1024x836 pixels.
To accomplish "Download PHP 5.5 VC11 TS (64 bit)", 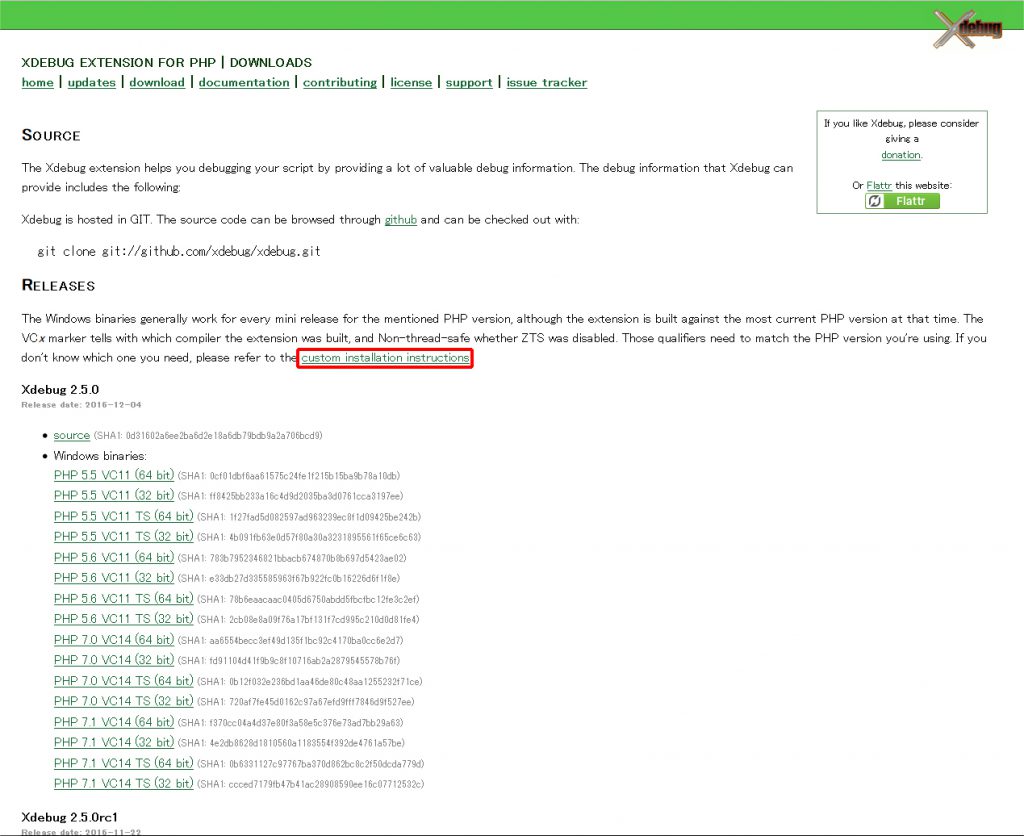I will click(x=123, y=517).
